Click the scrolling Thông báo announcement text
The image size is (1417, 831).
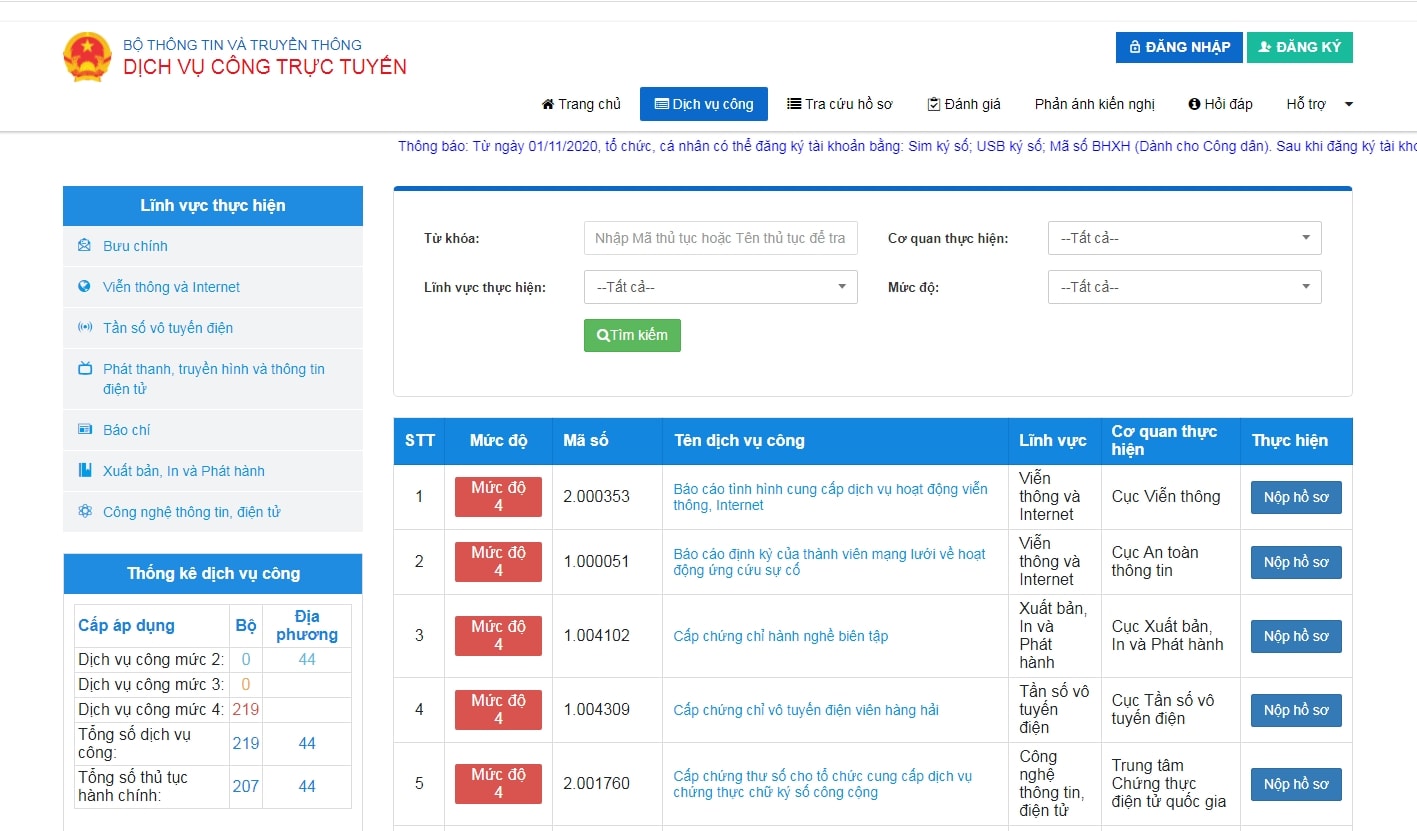(907, 146)
